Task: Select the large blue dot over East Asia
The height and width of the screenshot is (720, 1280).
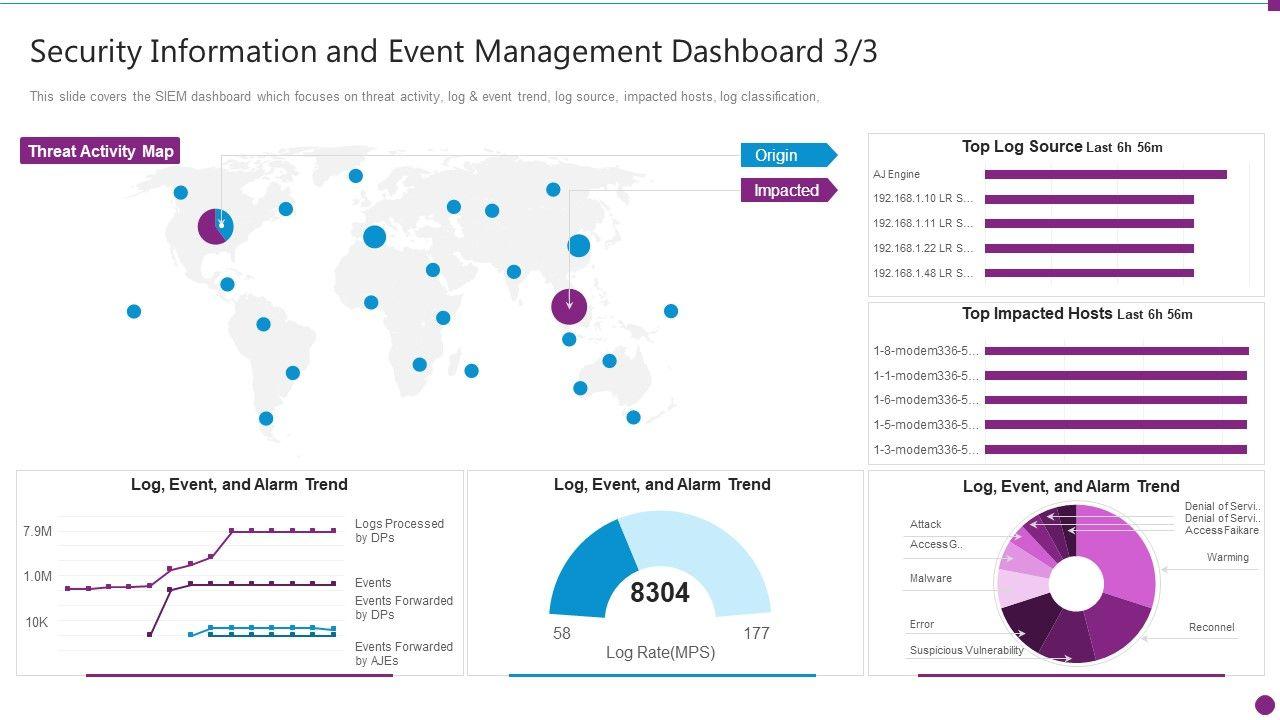Action: 579,245
